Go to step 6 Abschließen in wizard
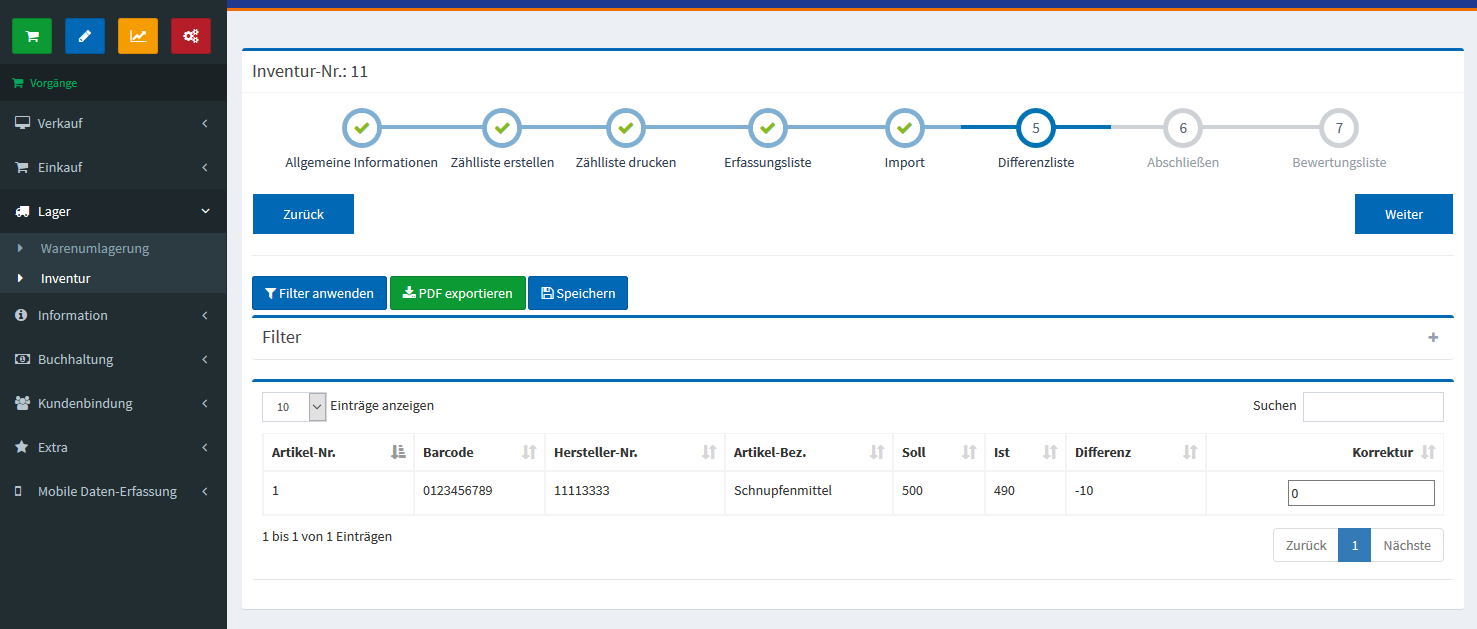This screenshot has width=1477, height=629. 1183,129
